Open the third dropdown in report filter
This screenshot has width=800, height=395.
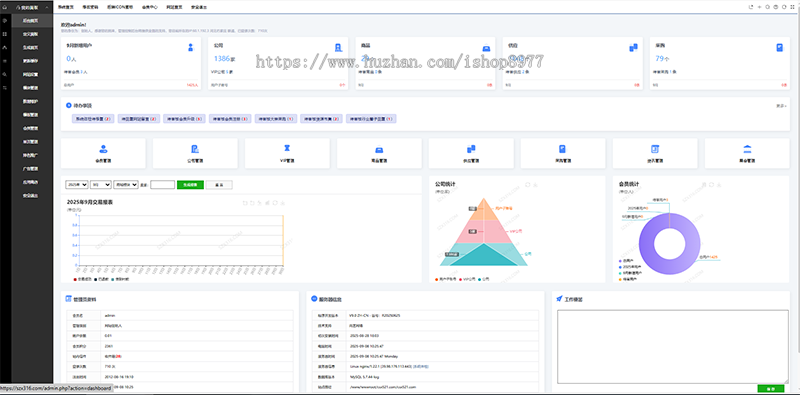(x=126, y=185)
